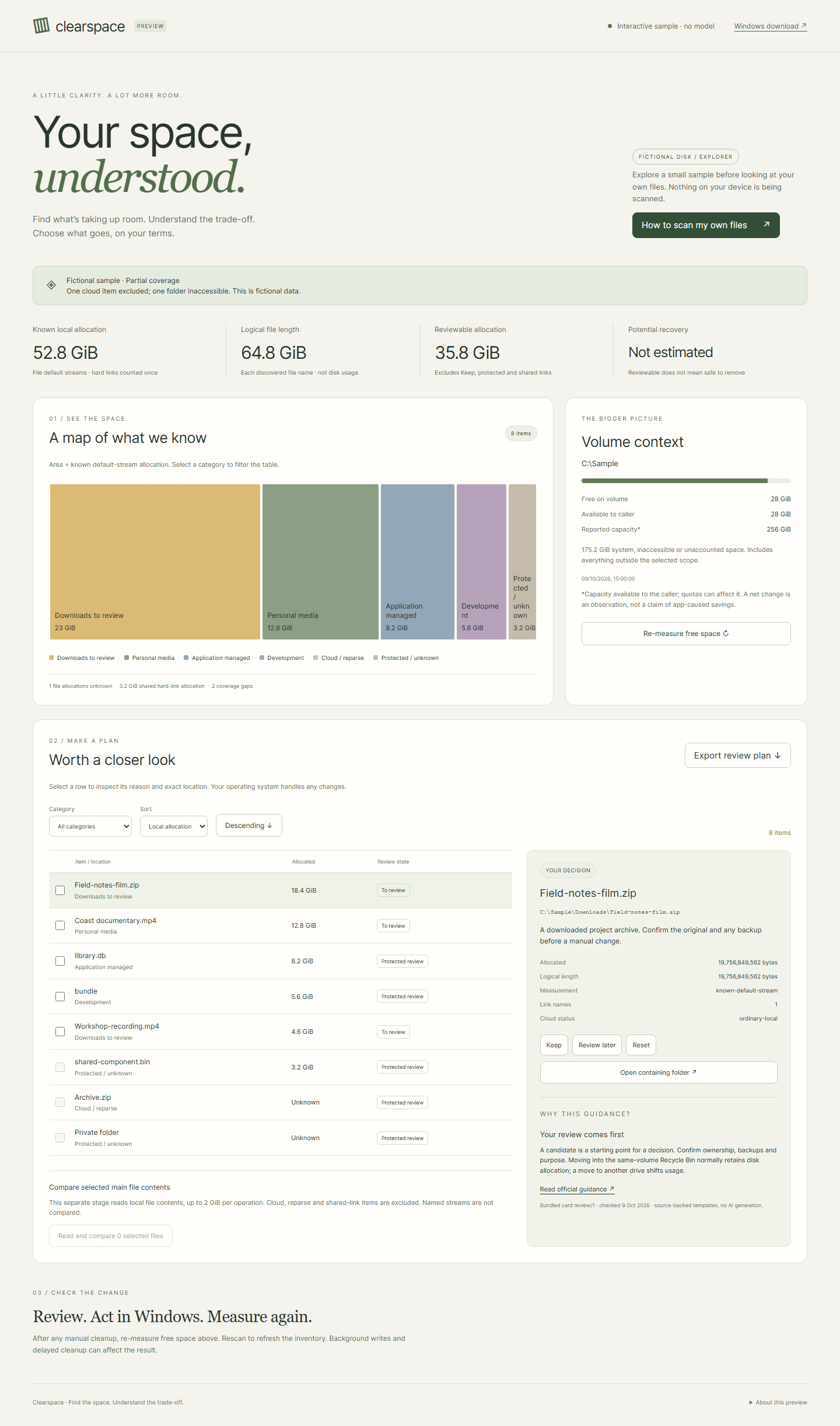Click the Cloud / reparse legend swatch
Image resolution: width=840 pixels, height=1426 pixels.
point(316,658)
